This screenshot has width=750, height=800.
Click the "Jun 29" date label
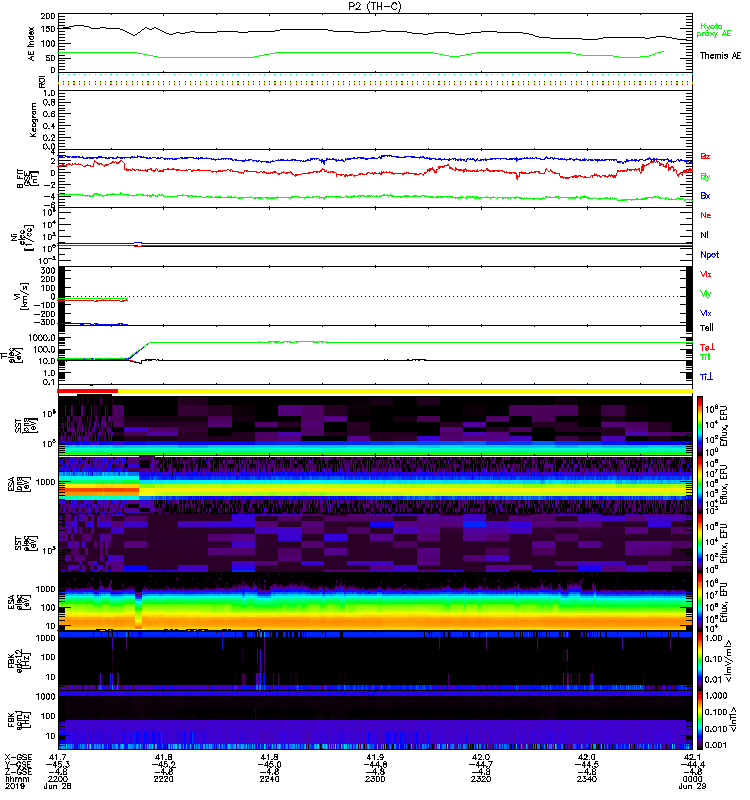click(x=692, y=786)
